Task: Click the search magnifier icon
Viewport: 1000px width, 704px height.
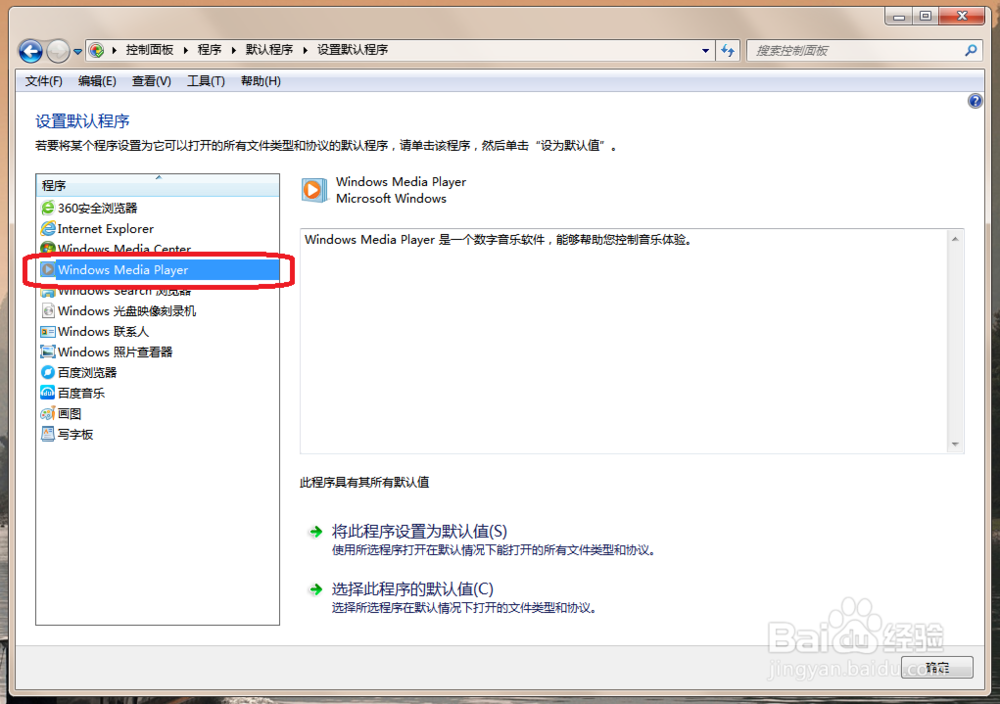Action: [971, 50]
